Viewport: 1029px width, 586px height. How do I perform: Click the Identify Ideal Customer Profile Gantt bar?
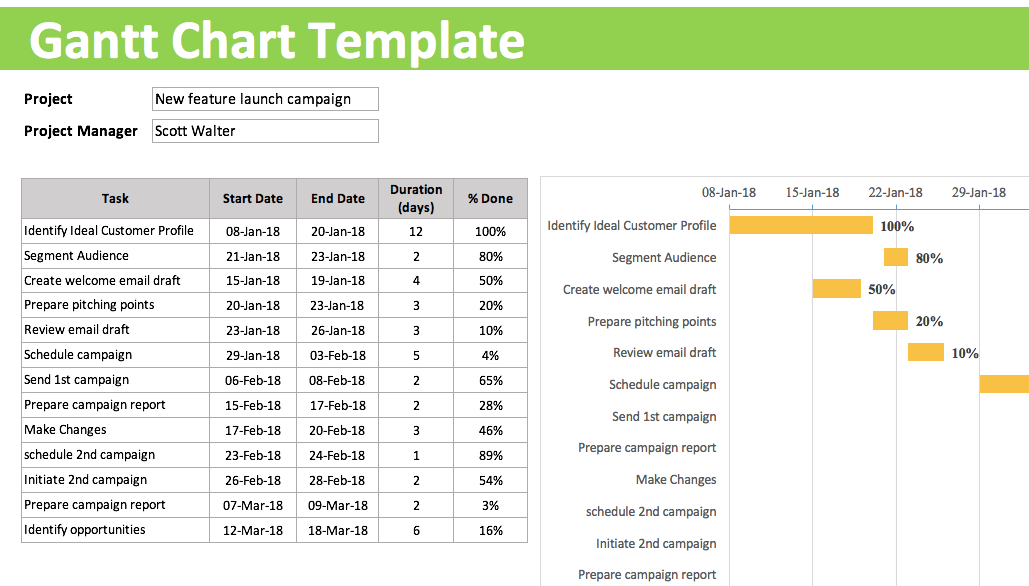[x=801, y=225]
